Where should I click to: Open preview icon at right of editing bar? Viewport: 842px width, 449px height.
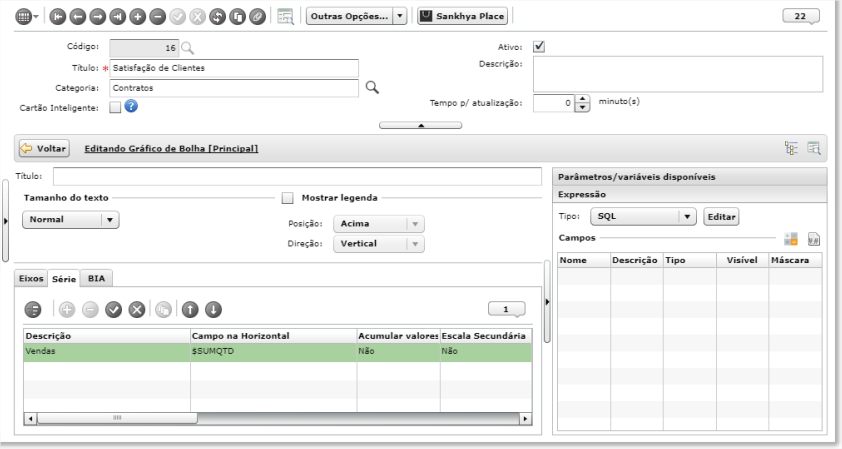coord(814,148)
